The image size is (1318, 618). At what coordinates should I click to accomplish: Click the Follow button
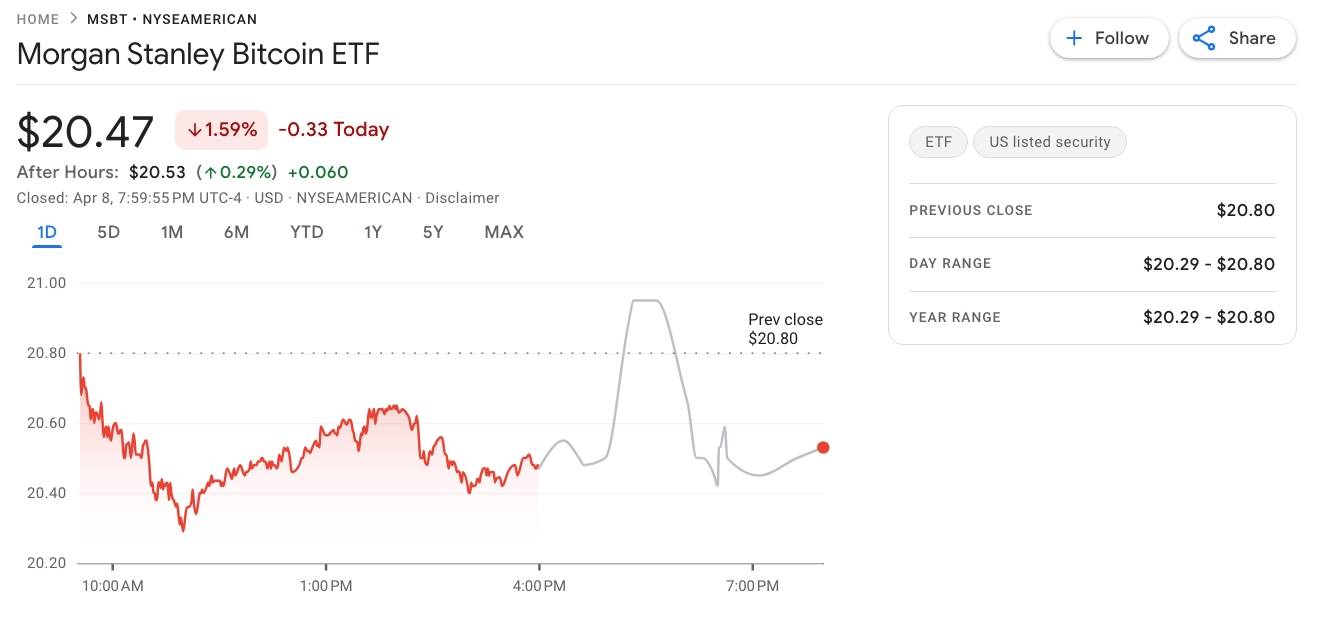pyautogui.click(x=1108, y=37)
